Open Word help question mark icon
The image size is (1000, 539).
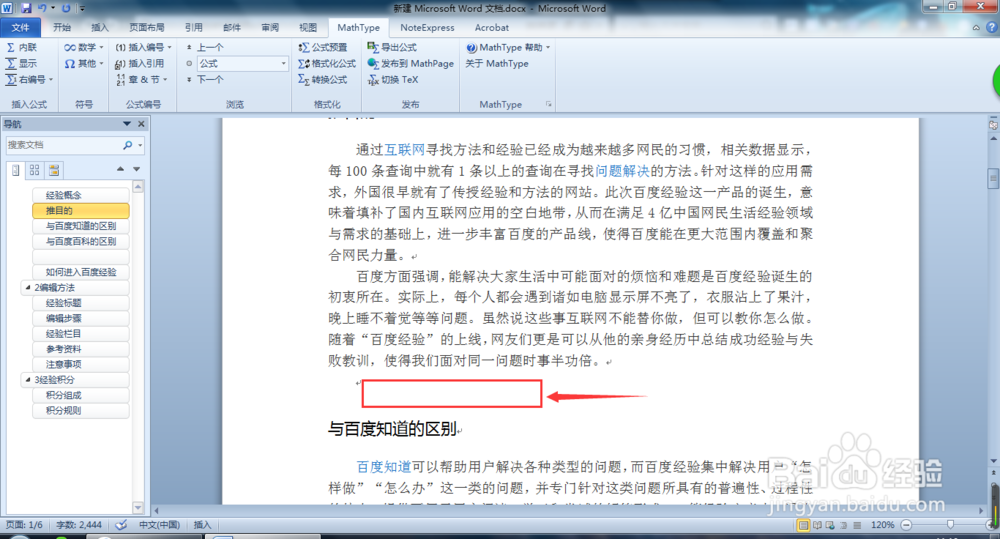(x=991, y=27)
